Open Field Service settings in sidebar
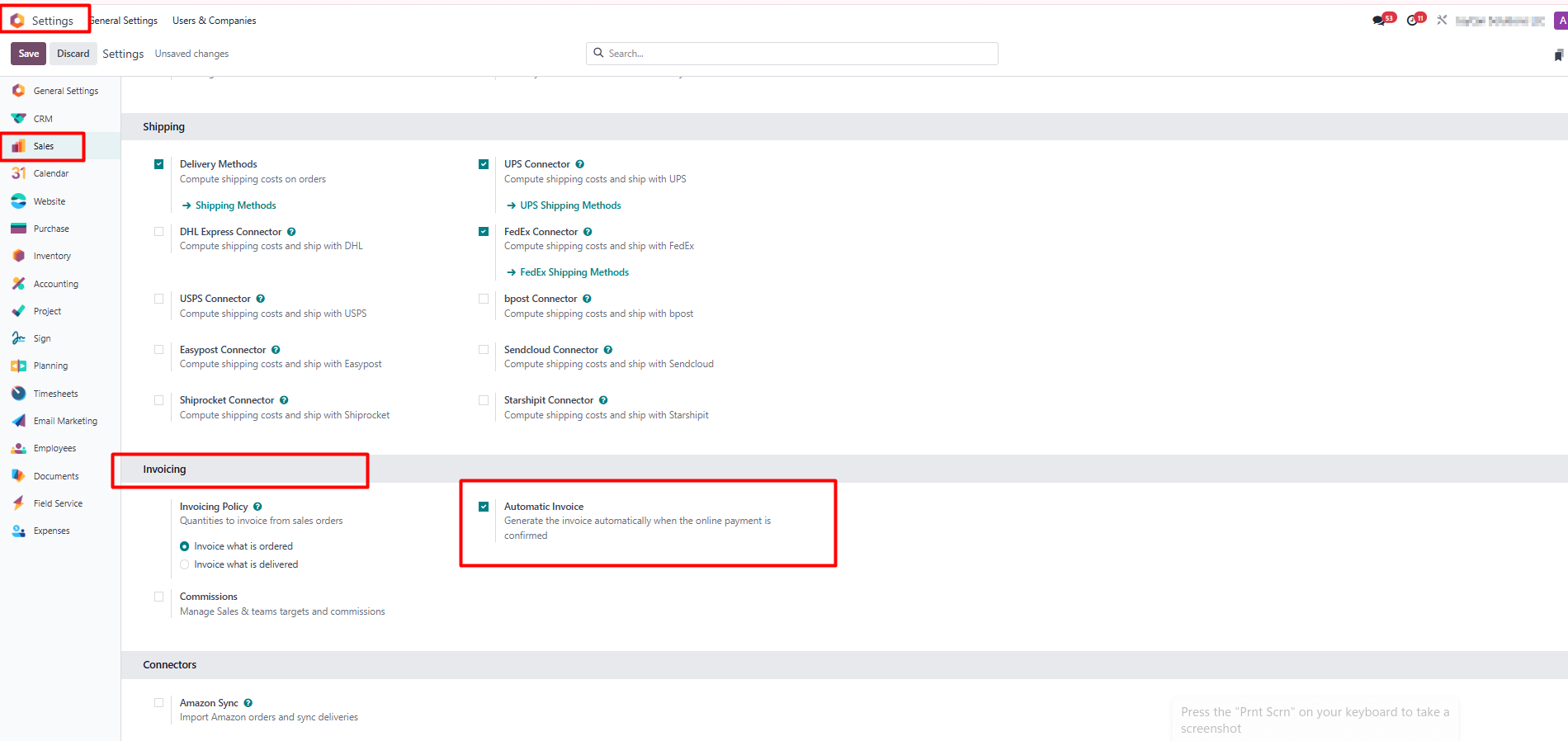This screenshot has width=1568, height=741. click(x=60, y=503)
